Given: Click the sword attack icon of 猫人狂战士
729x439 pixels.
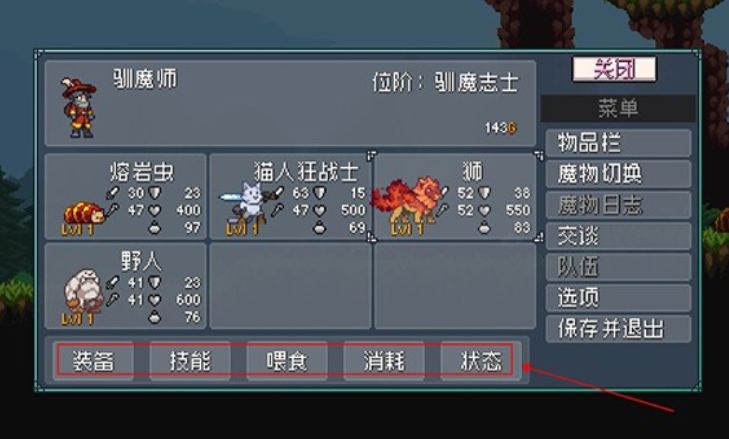Looking at the screenshot, I should 278,192.
